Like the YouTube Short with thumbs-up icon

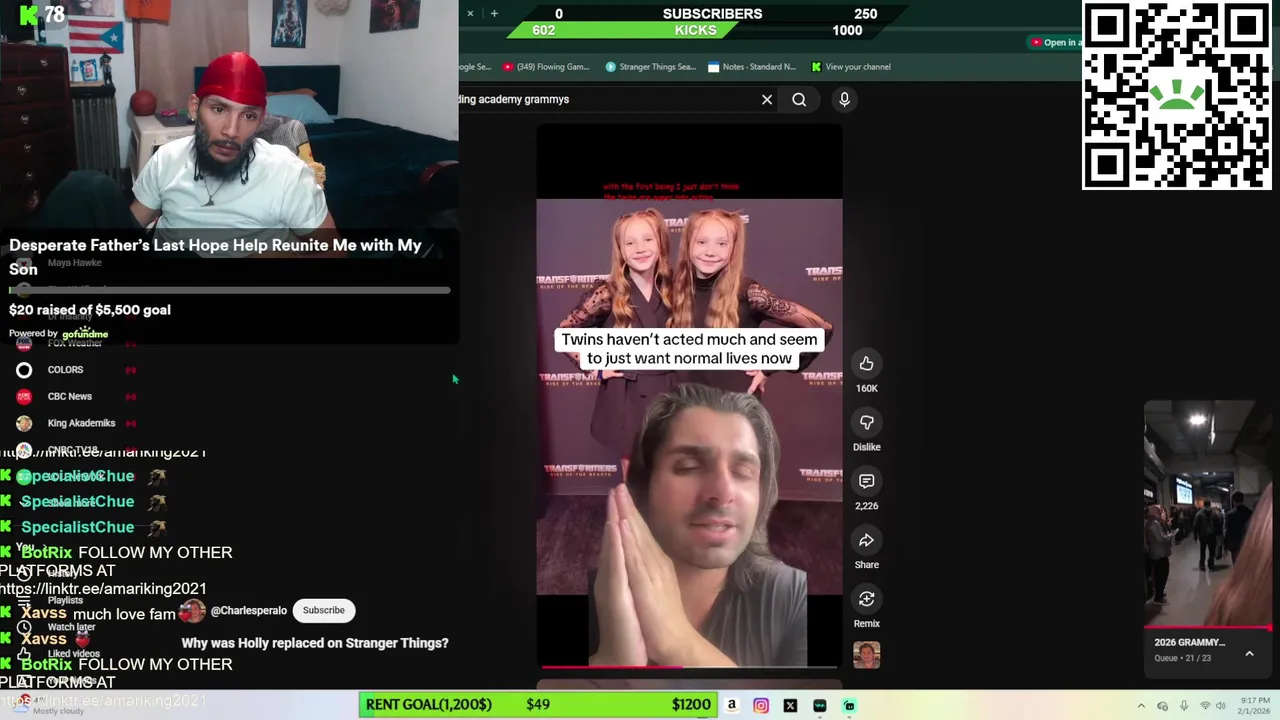pos(866,364)
